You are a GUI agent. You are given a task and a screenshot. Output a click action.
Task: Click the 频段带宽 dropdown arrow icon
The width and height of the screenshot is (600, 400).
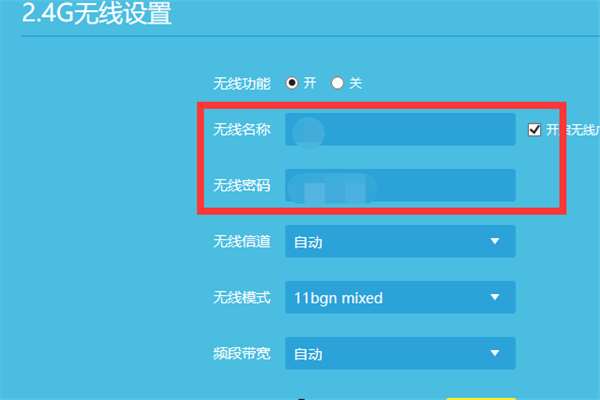(x=494, y=353)
